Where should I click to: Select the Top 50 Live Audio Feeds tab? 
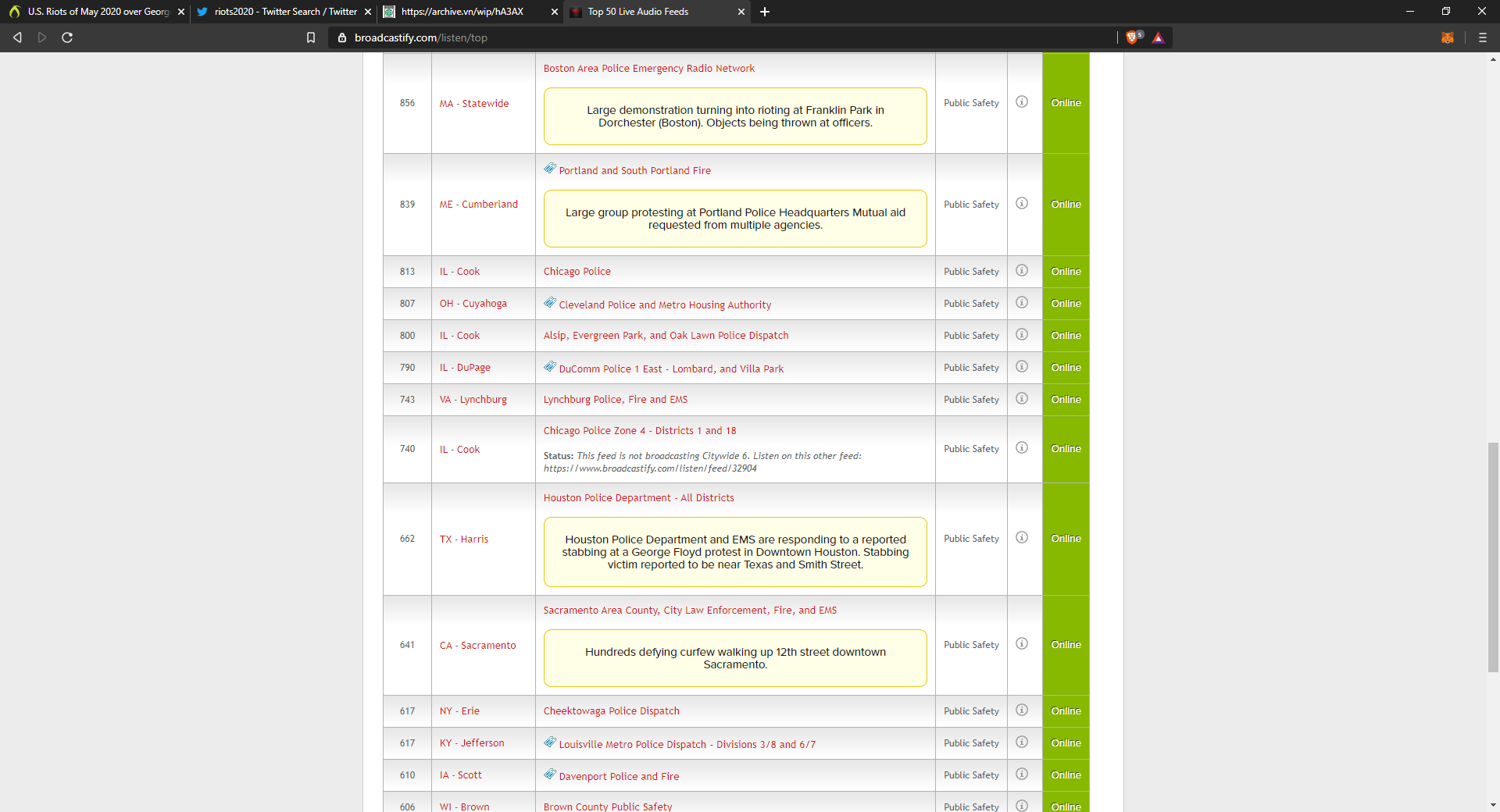(658, 12)
